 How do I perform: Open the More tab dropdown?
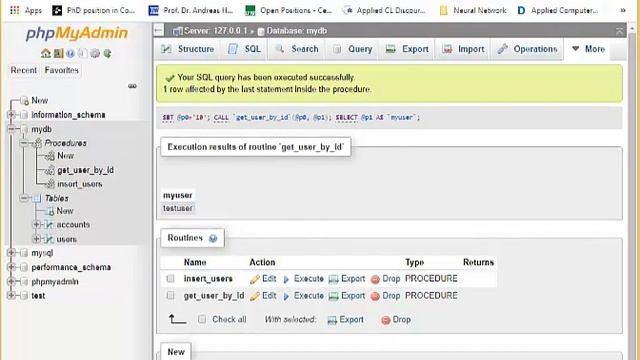pyautogui.click(x=588, y=49)
